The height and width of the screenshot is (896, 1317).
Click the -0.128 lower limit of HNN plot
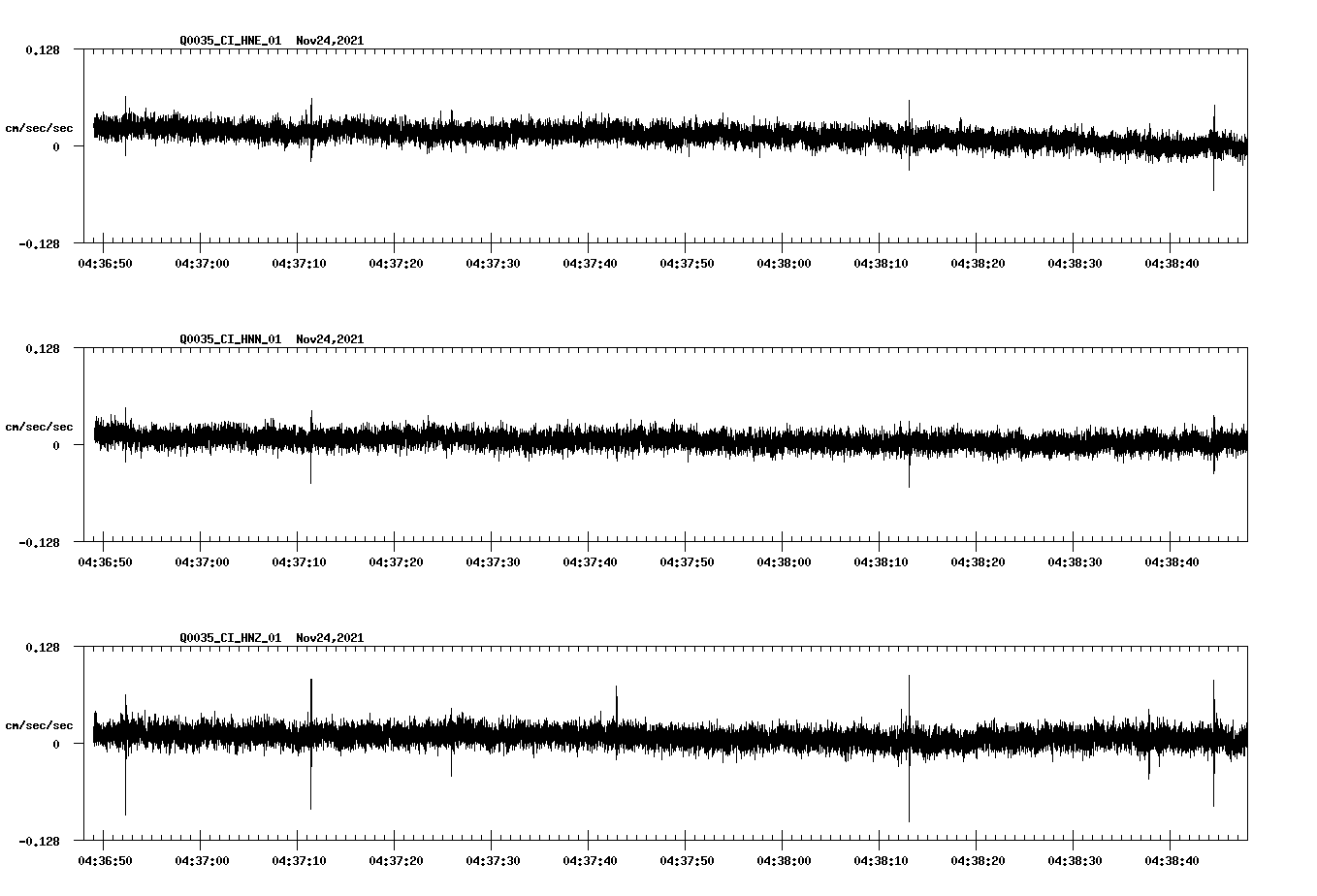point(39,543)
